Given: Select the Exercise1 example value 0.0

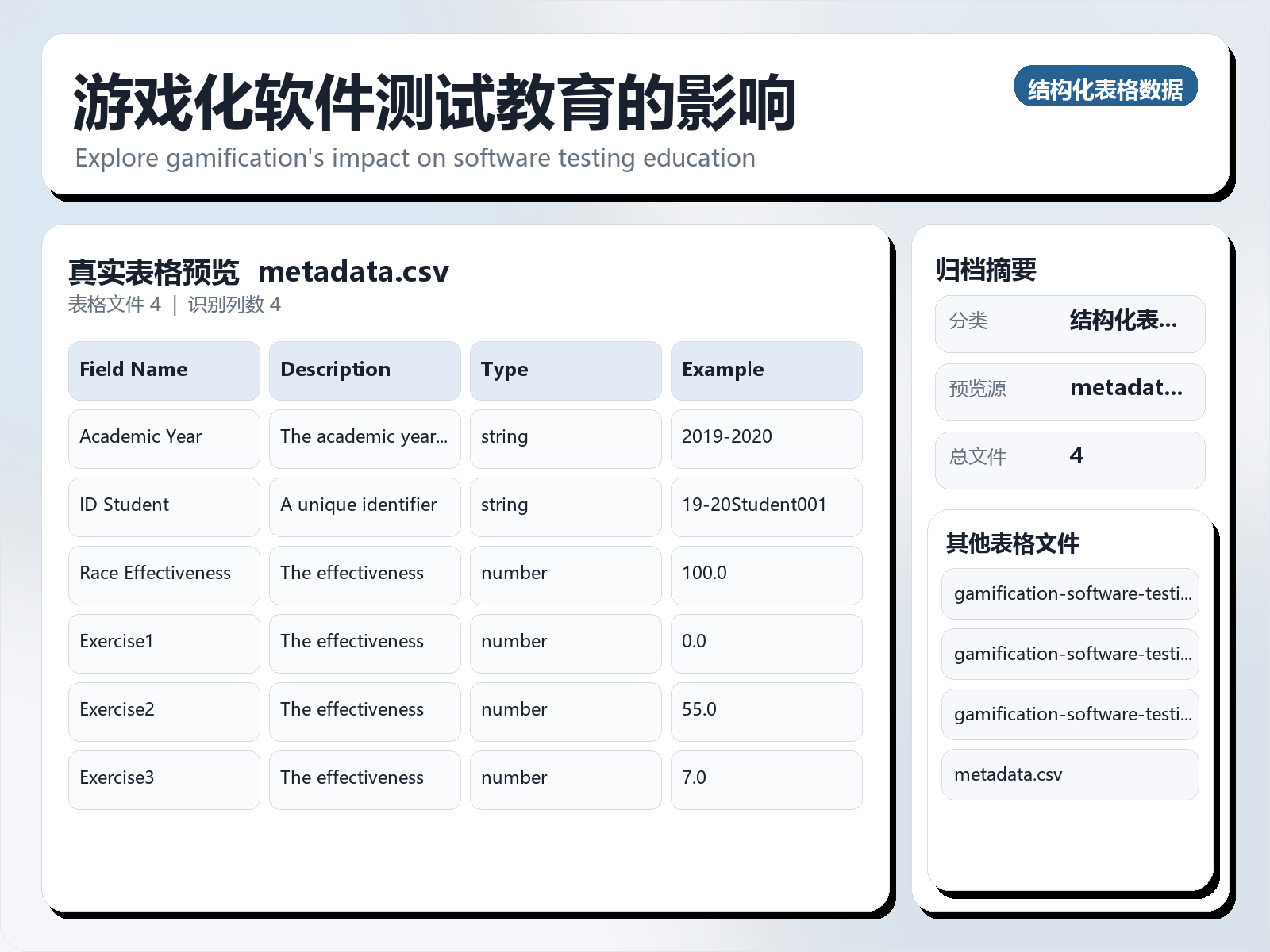Looking at the screenshot, I should click(694, 642).
